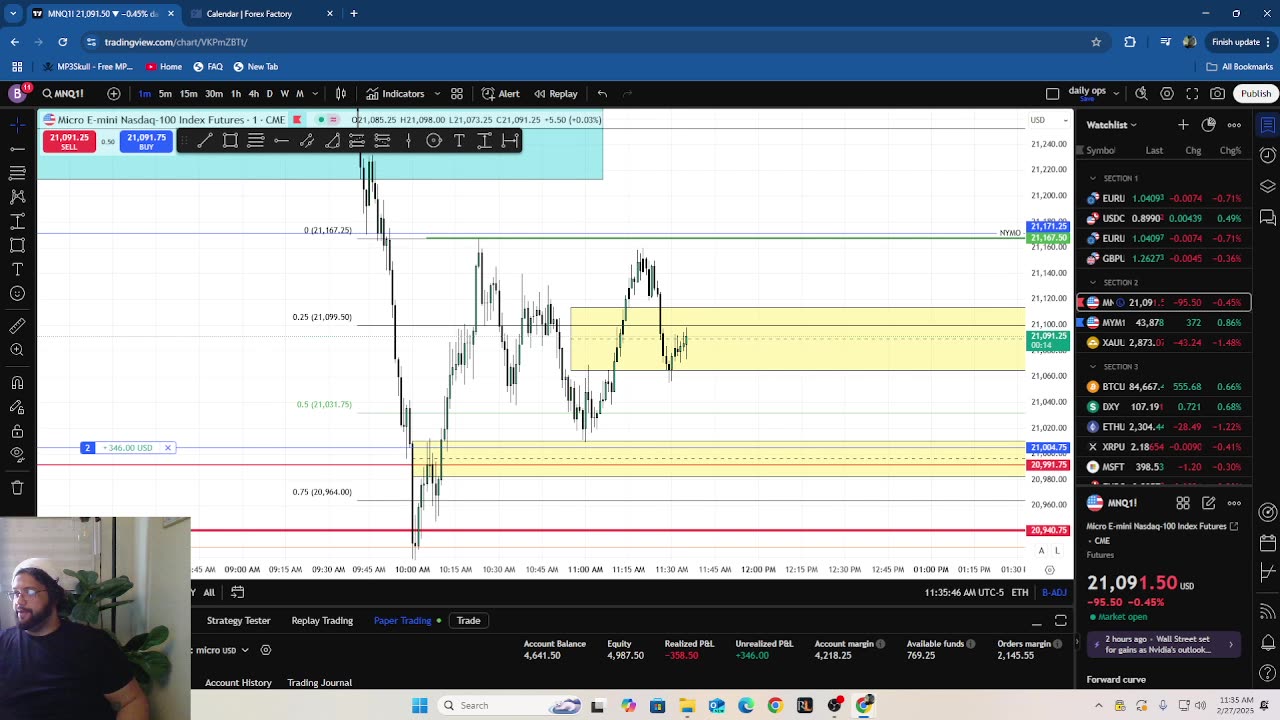The width and height of the screenshot is (1280, 720).
Task: Open quick search lightning icon
Action: pyautogui.click(x=1141, y=94)
